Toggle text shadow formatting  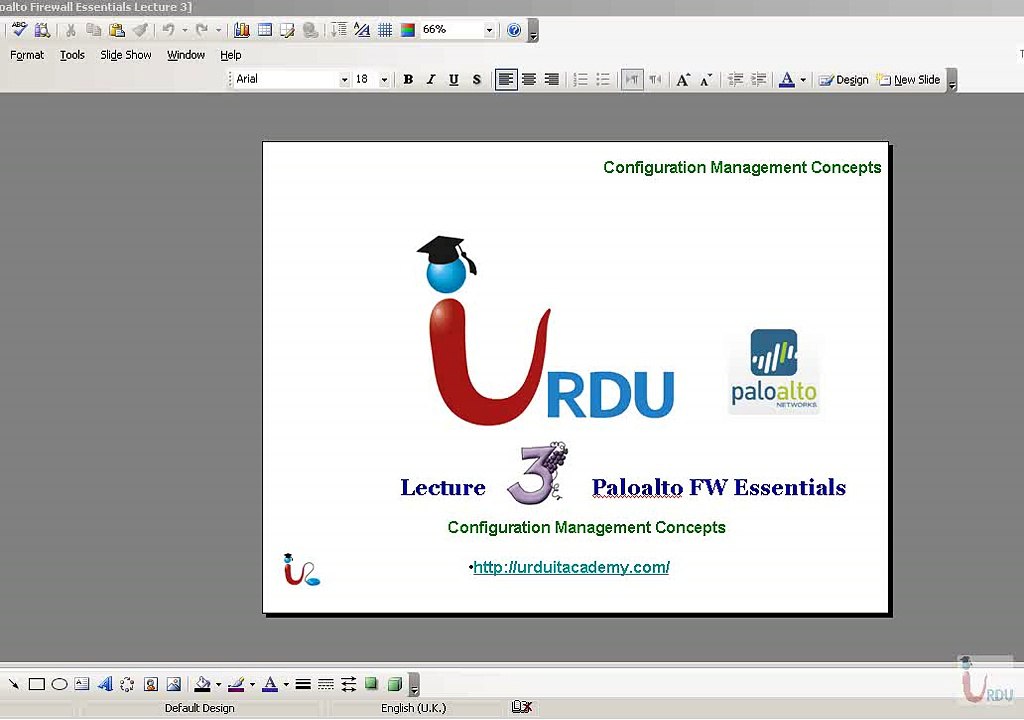(x=477, y=80)
